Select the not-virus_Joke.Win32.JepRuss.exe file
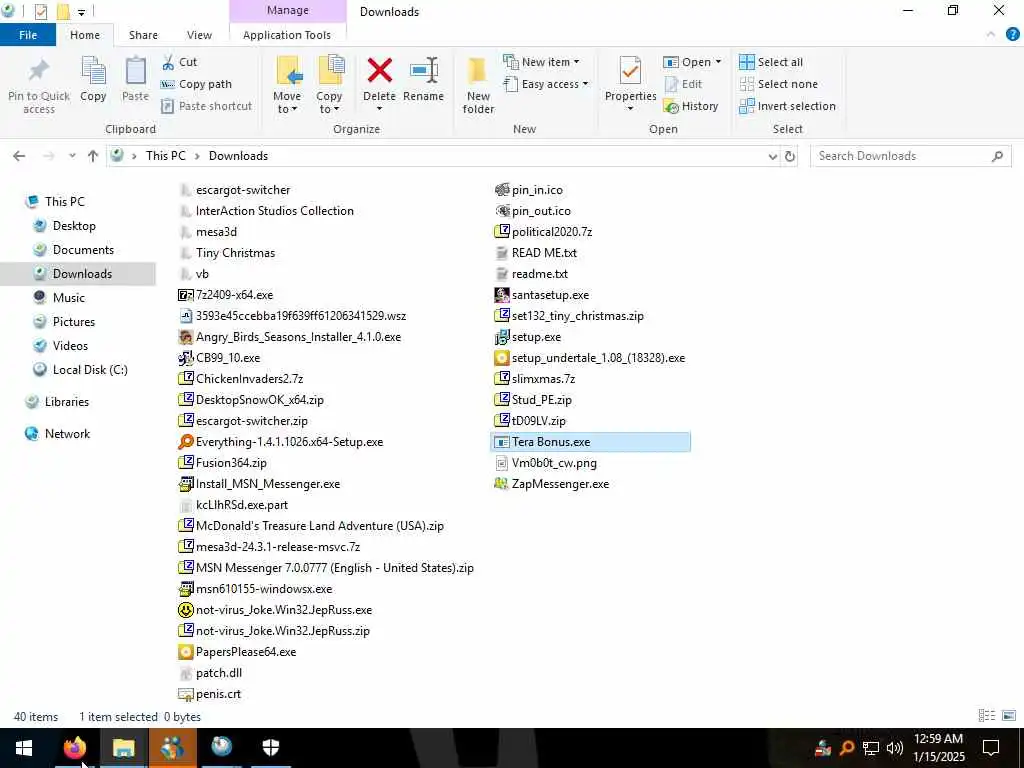 [x=276, y=610]
